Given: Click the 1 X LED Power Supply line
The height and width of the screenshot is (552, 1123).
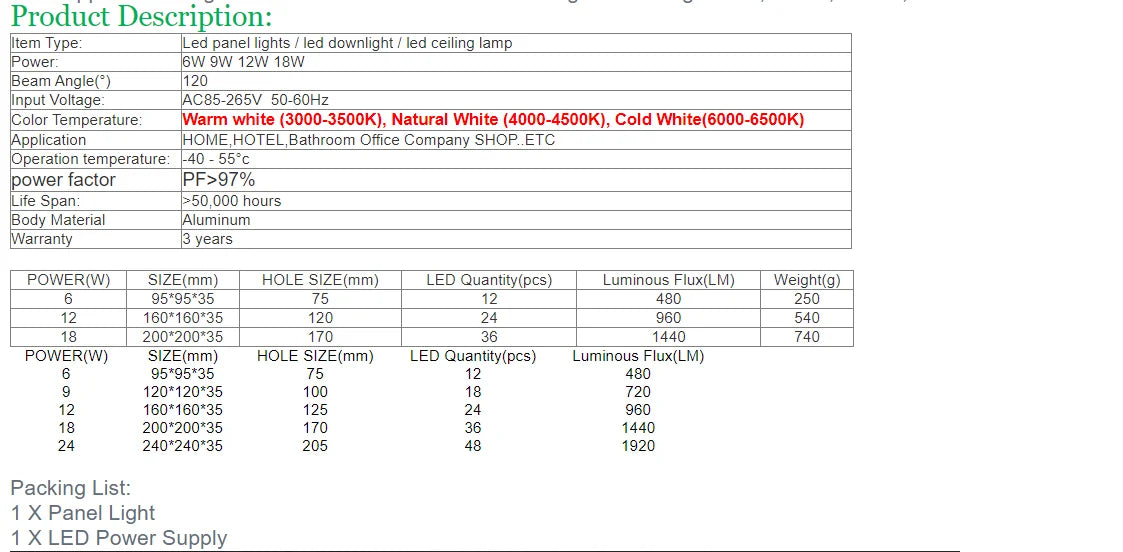Looking at the screenshot, I should point(119,538).
